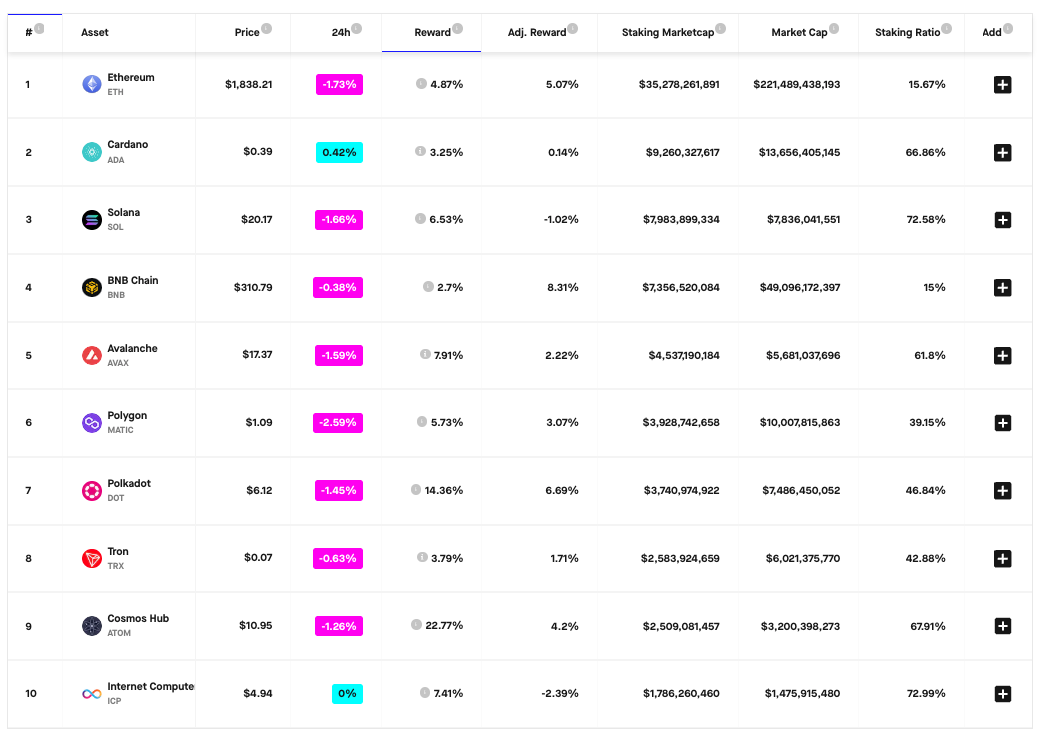The image size is (1040, 743).
Task: Click the Polygon coin logo
Action: [92, 423]
